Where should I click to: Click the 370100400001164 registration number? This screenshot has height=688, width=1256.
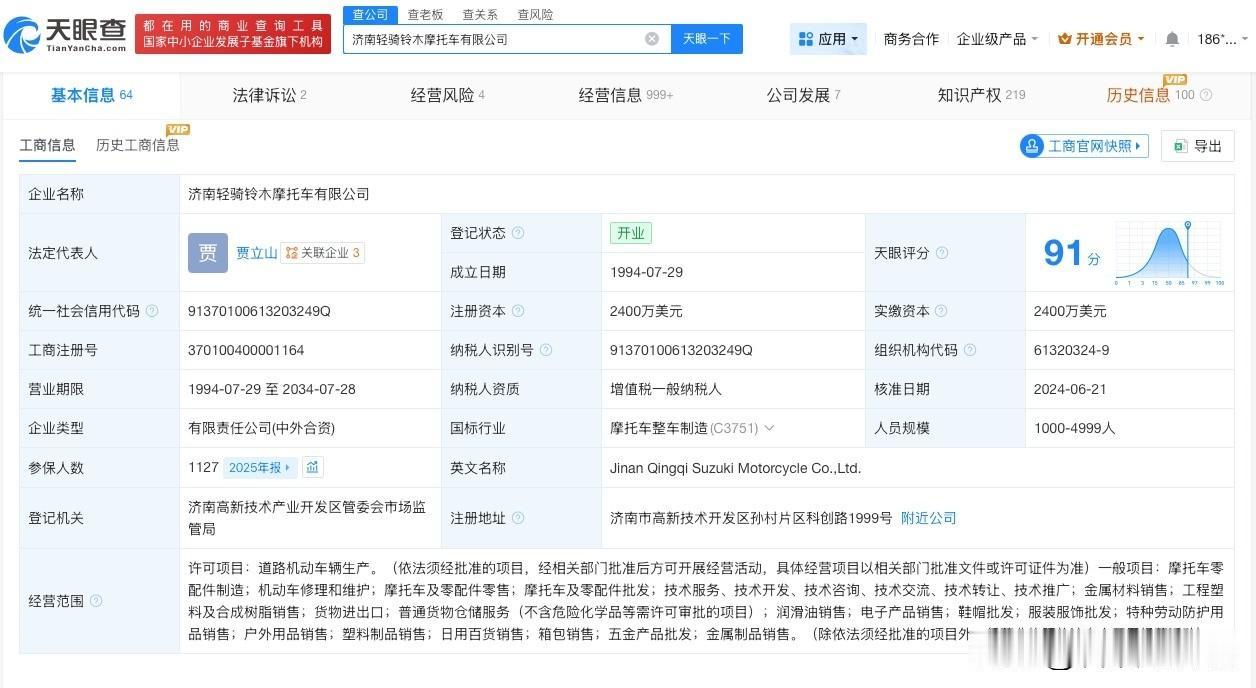click(x=246, y=350)
